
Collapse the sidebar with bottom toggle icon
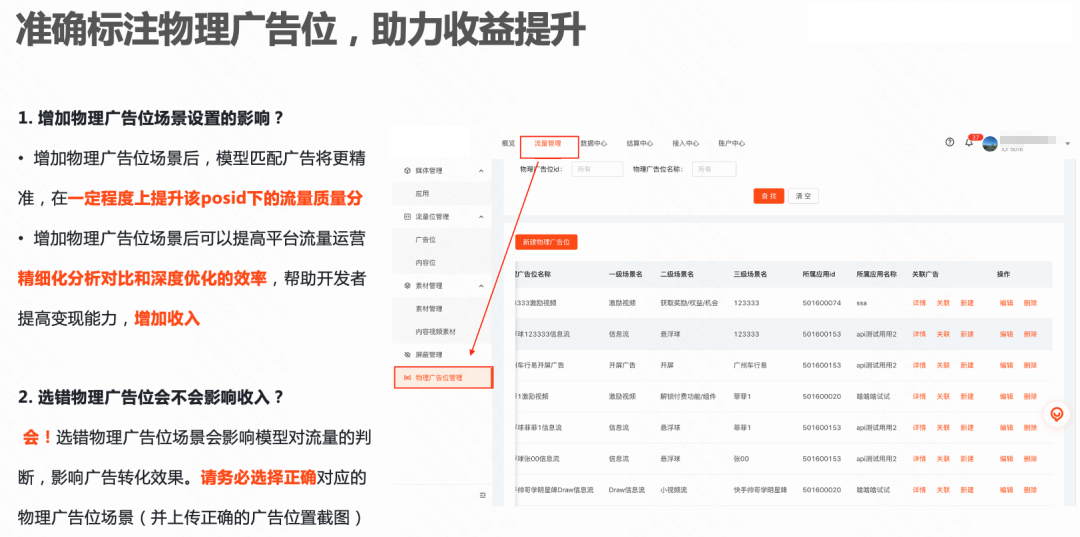(x=481, y=496)
